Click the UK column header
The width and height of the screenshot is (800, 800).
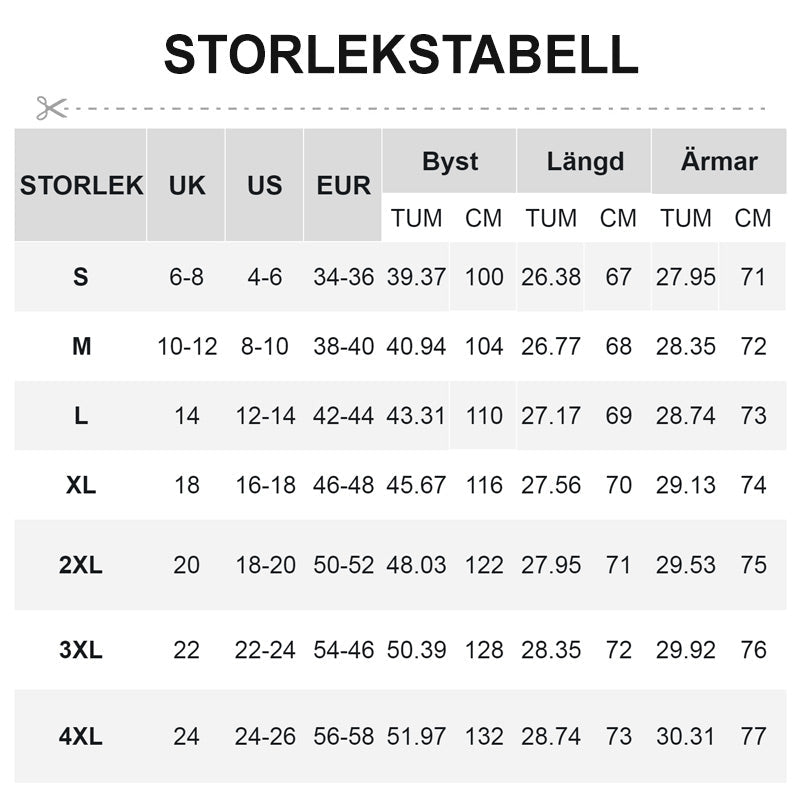(187, 185)
